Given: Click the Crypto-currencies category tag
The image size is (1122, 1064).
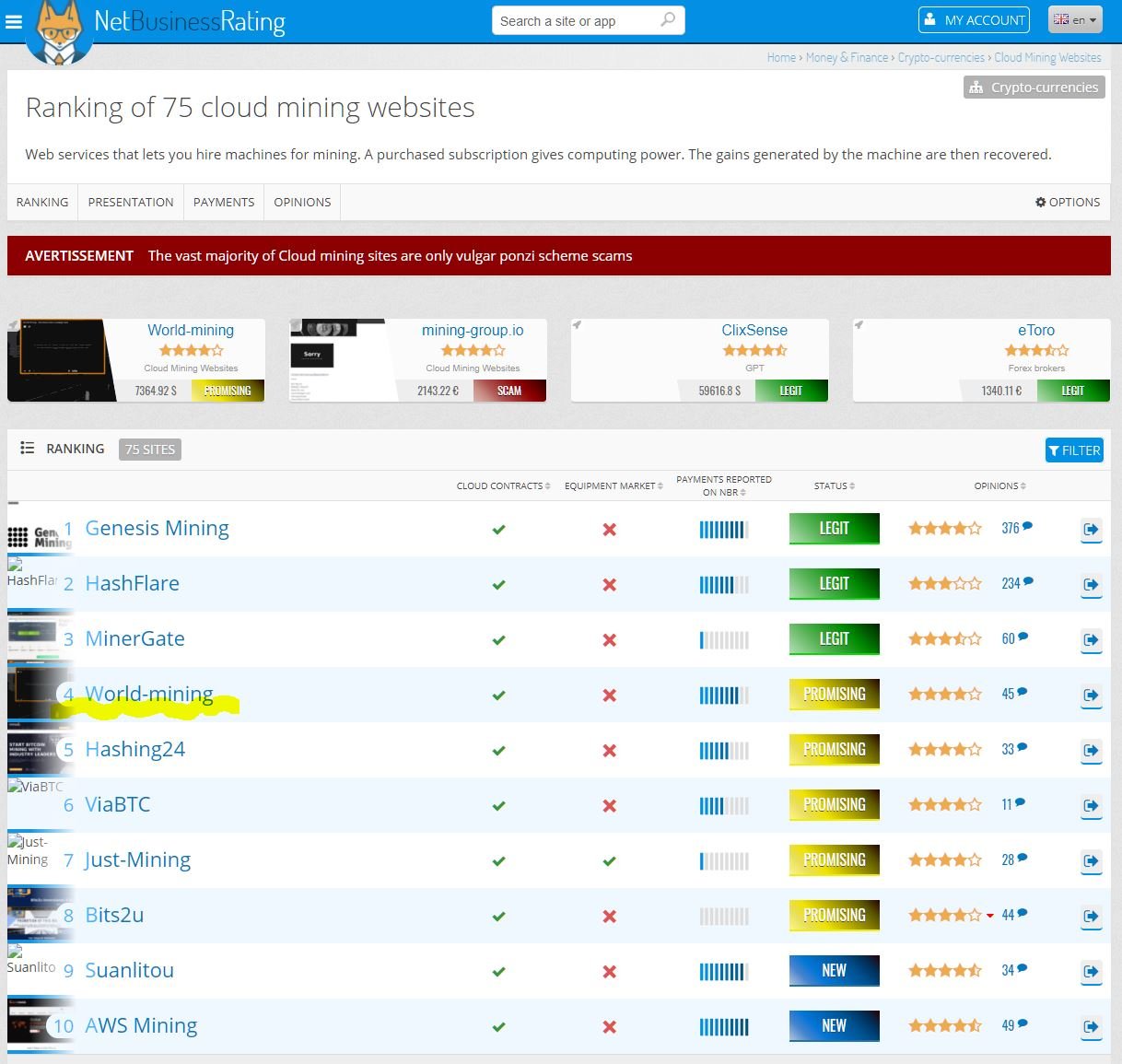Looking at the screenshot, I should pos(1034,88).
